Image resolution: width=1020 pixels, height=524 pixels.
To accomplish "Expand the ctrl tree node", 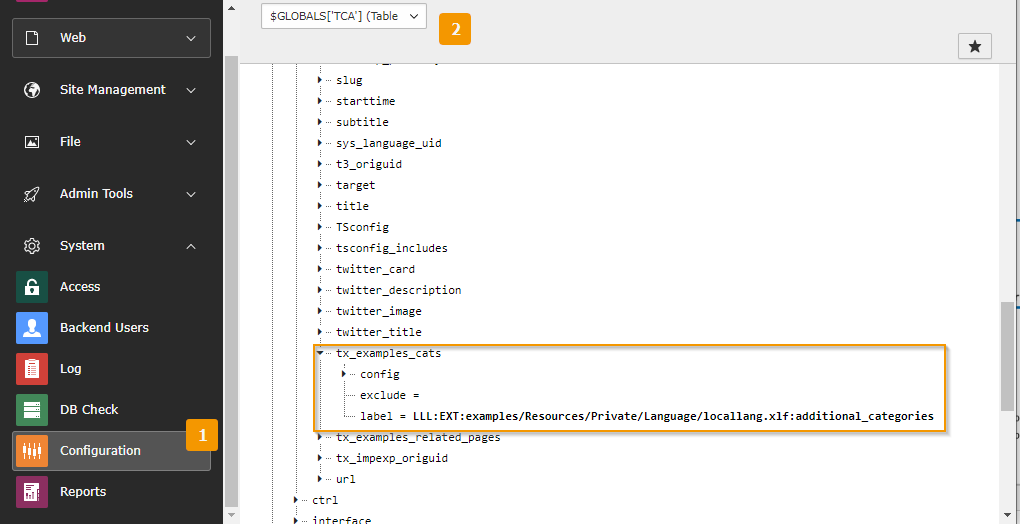I will click(x=297, y=500).
